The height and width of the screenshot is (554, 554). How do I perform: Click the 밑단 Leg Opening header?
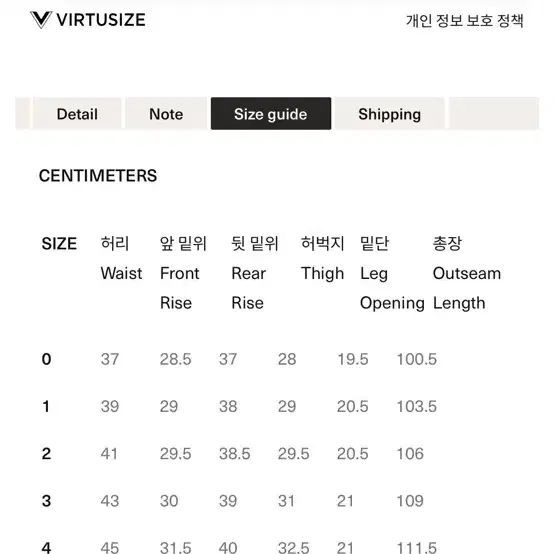(x=392, y=273)
